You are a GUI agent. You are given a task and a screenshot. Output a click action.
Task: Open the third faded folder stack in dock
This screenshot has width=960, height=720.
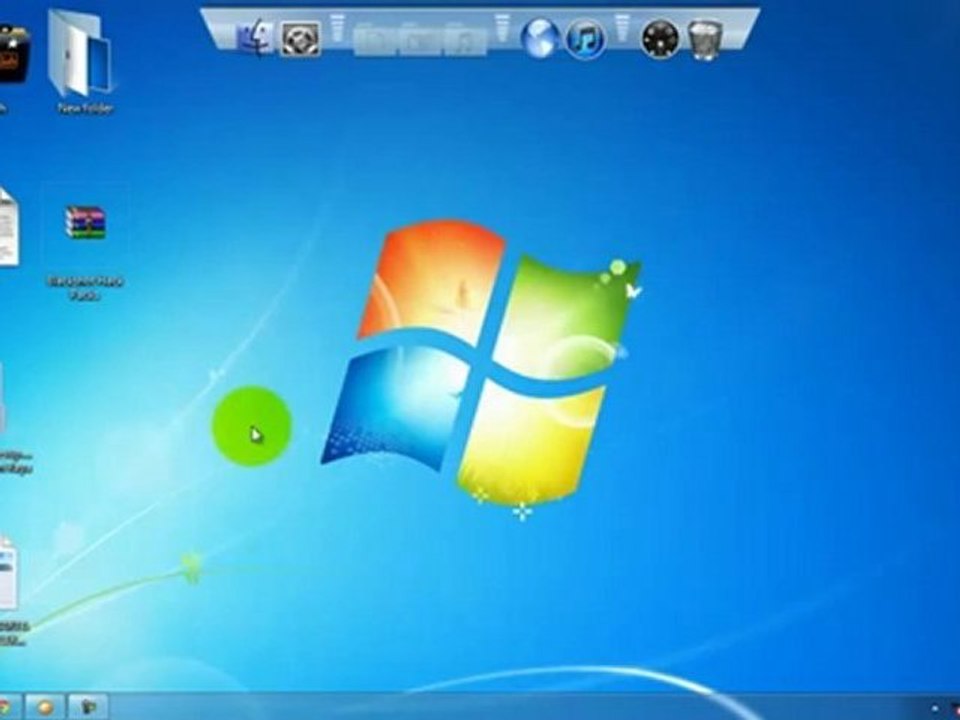click(x=465, y=41)
